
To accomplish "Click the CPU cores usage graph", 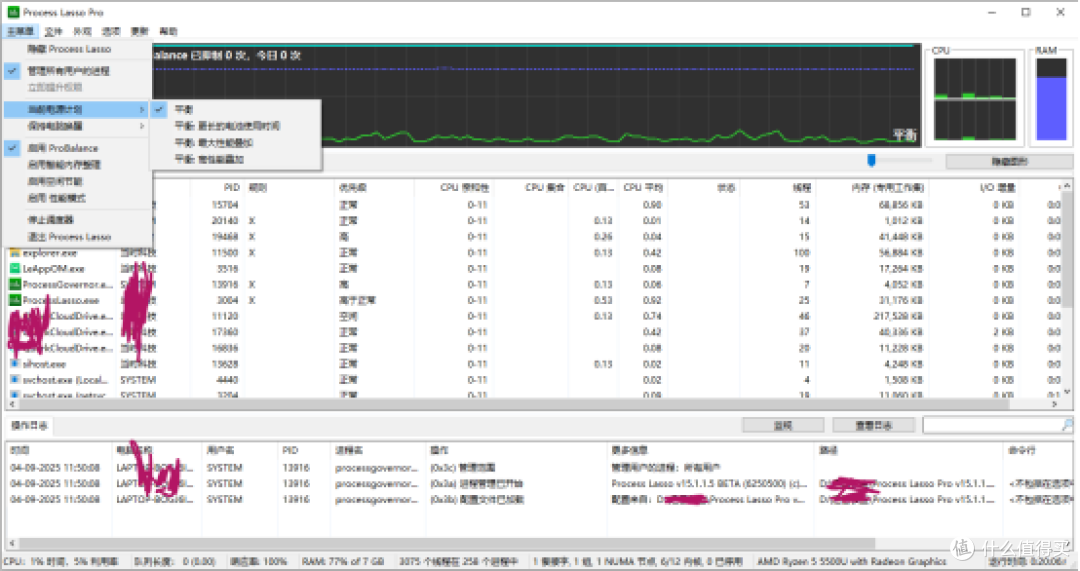I will (975, 98).
